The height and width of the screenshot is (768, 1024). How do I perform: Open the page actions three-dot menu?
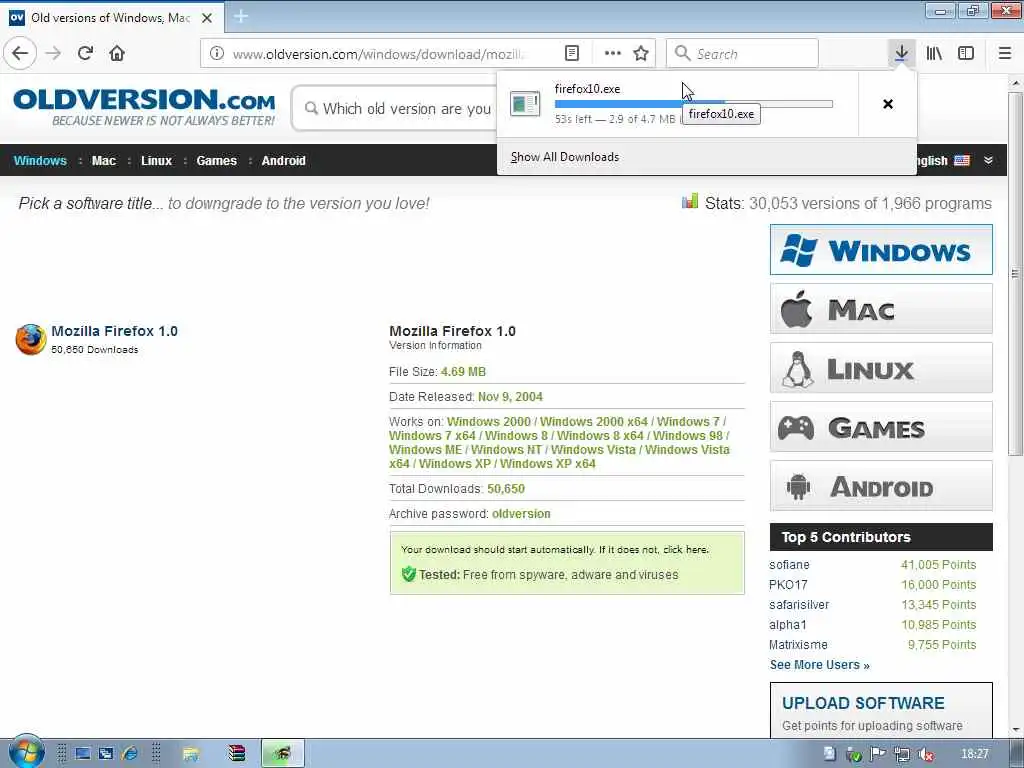click(613, 54)
